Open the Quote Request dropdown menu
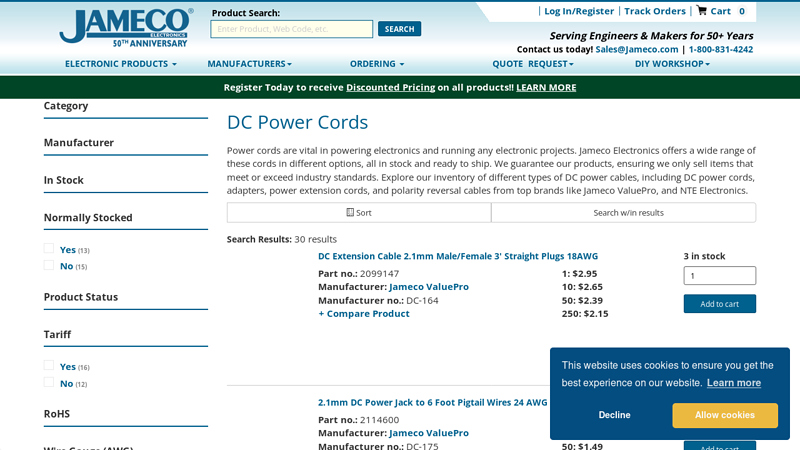 533,64
